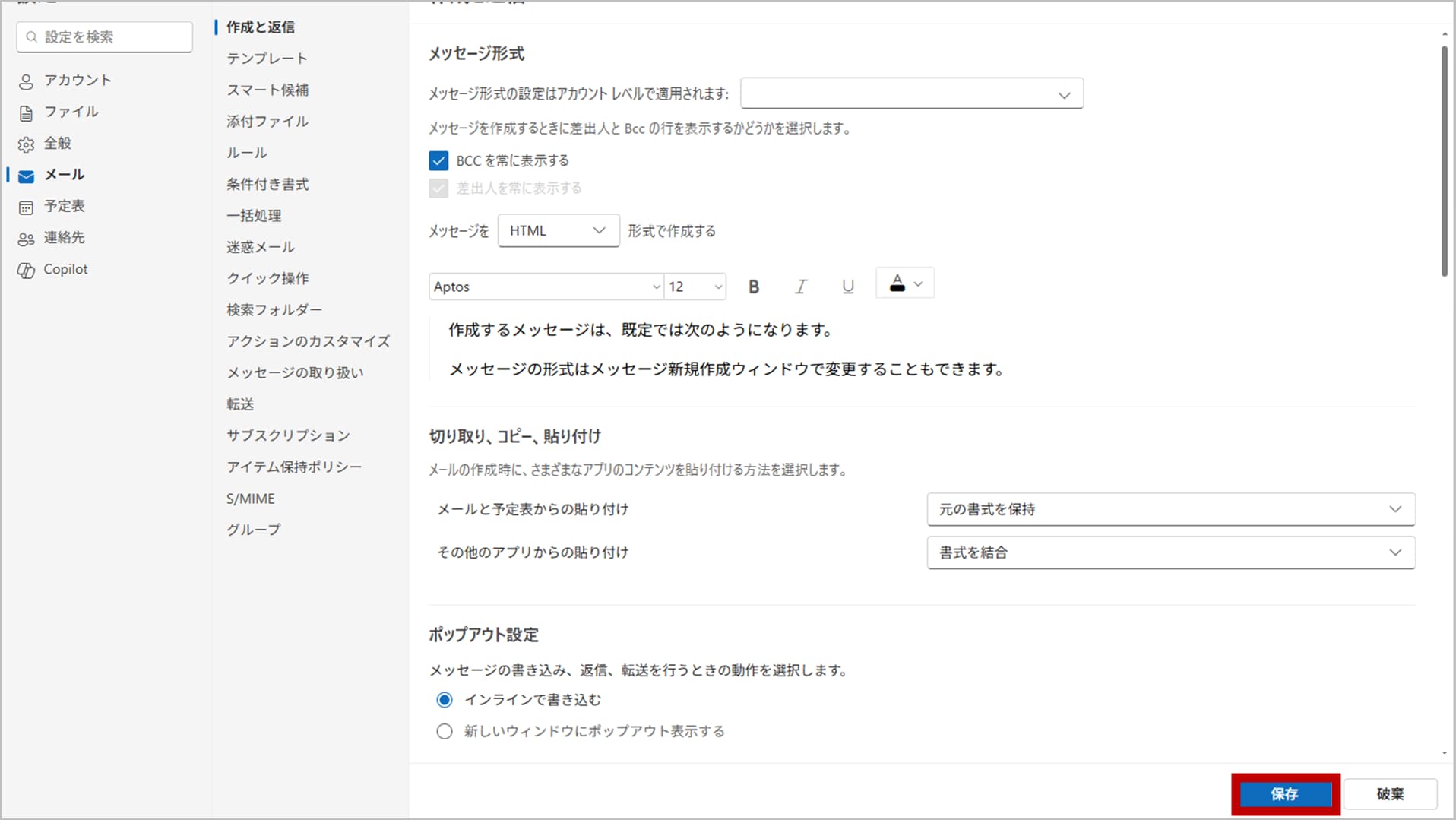Toggle the Underline formatting icon
1456x820 pixels.
click(847, 287)
